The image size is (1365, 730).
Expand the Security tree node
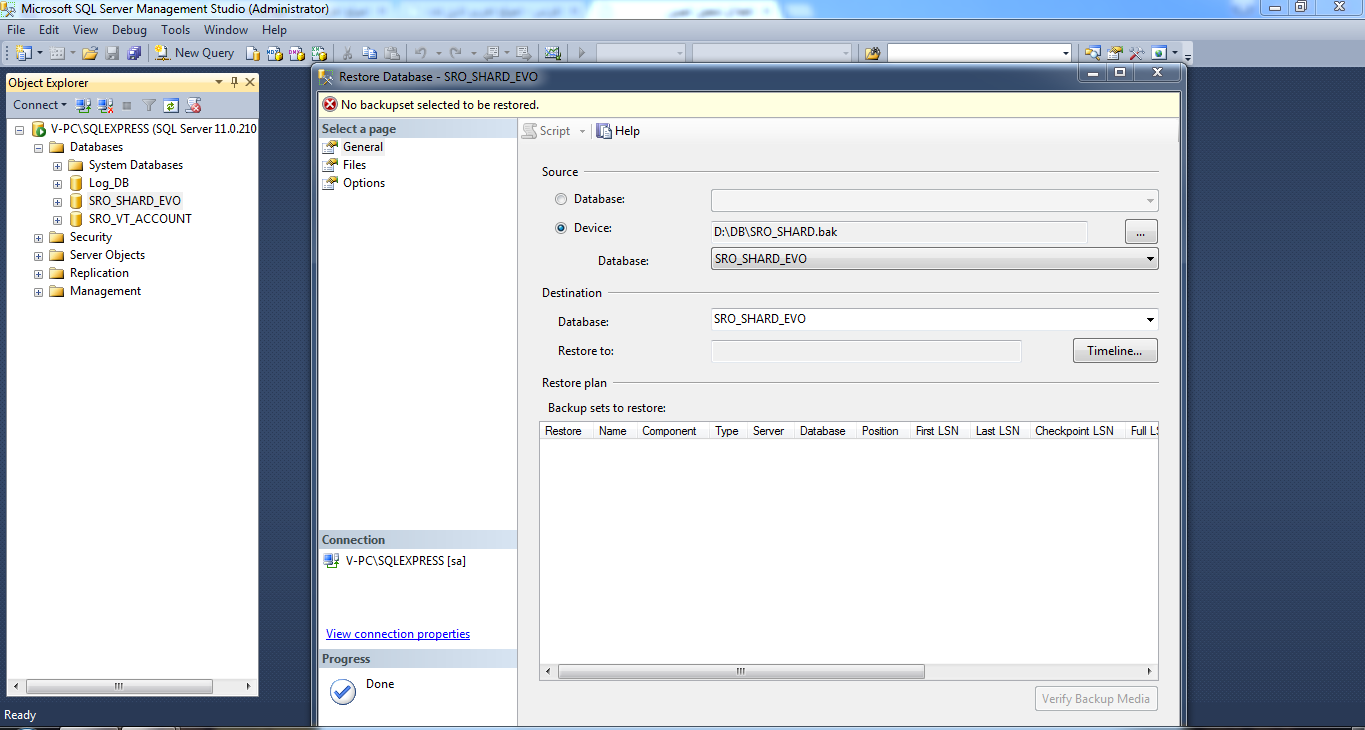[39, 237]
